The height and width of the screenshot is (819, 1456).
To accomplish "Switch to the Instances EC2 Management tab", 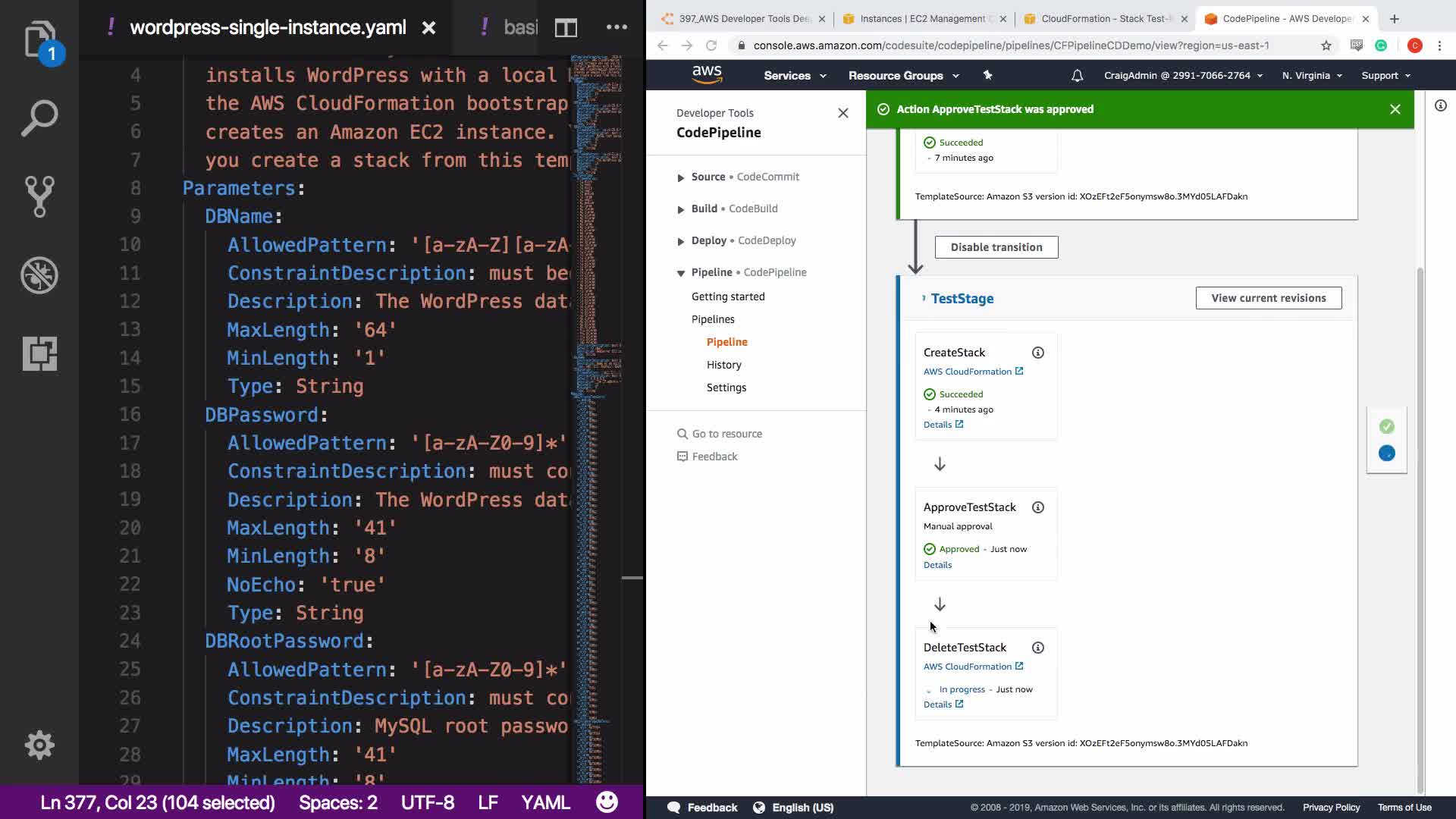I will tap(921, 19).
